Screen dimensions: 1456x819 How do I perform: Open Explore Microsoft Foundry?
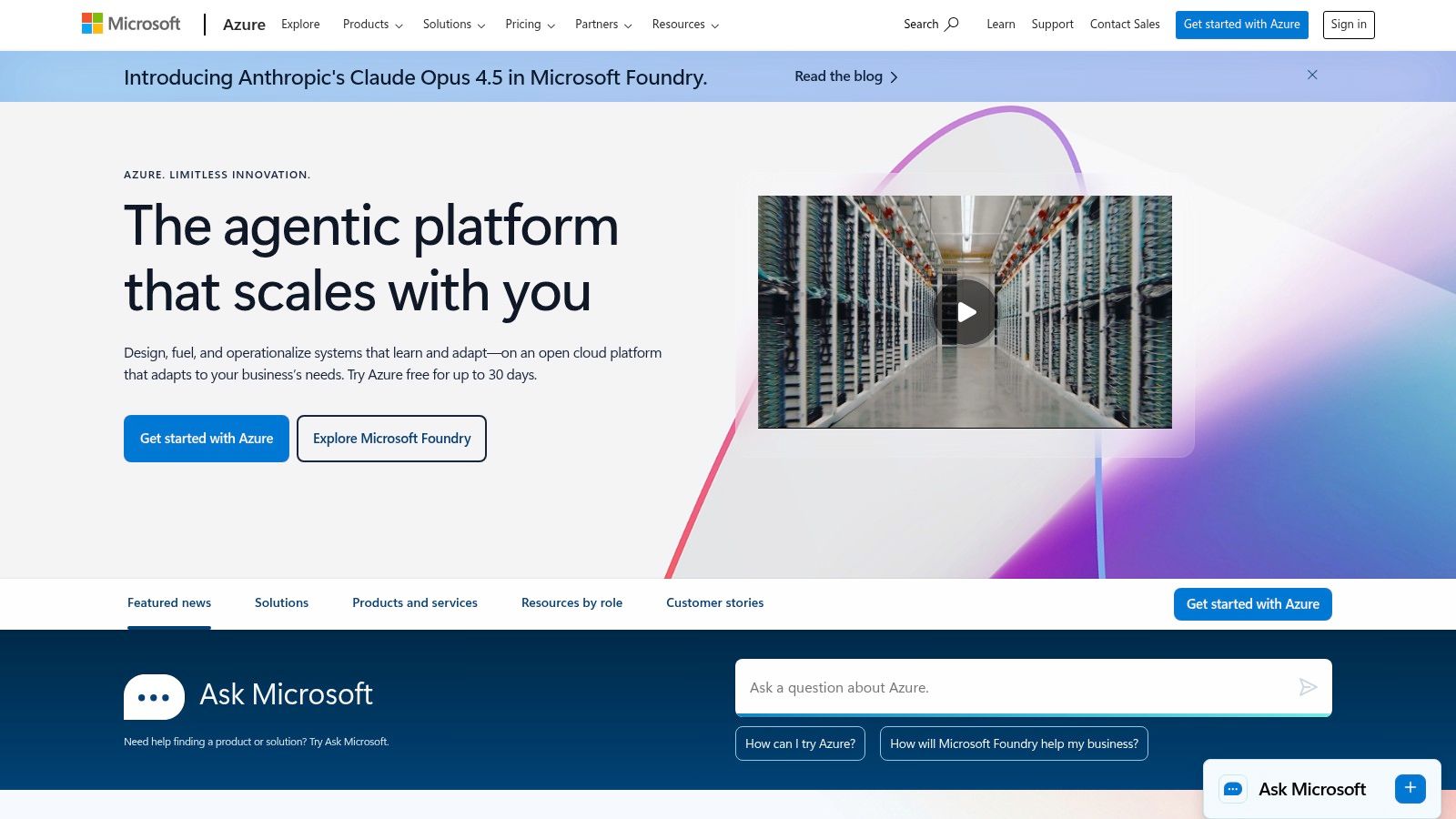tap(391, 438)
